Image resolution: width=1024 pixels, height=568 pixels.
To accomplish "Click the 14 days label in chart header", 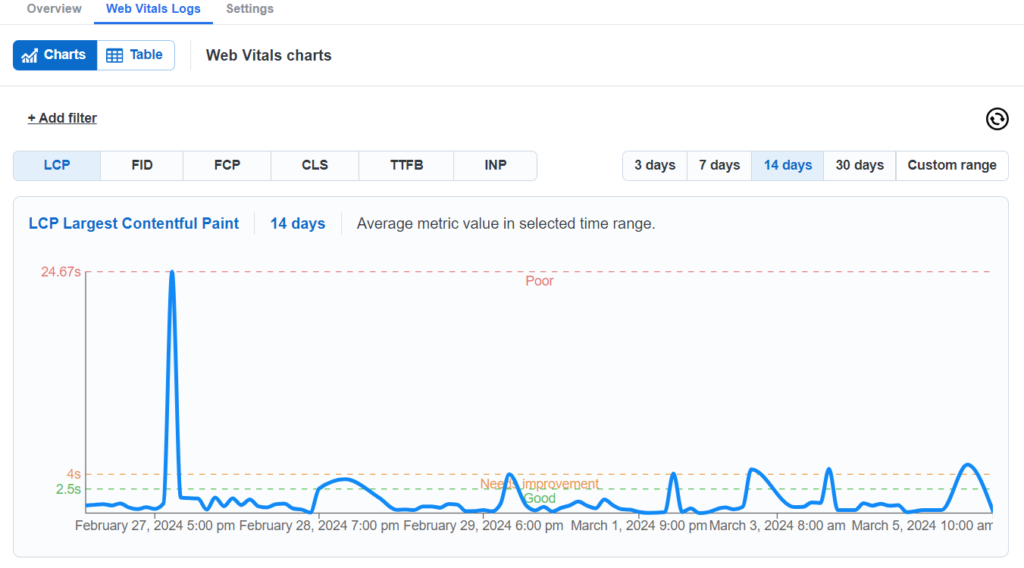I will point(298,223).
